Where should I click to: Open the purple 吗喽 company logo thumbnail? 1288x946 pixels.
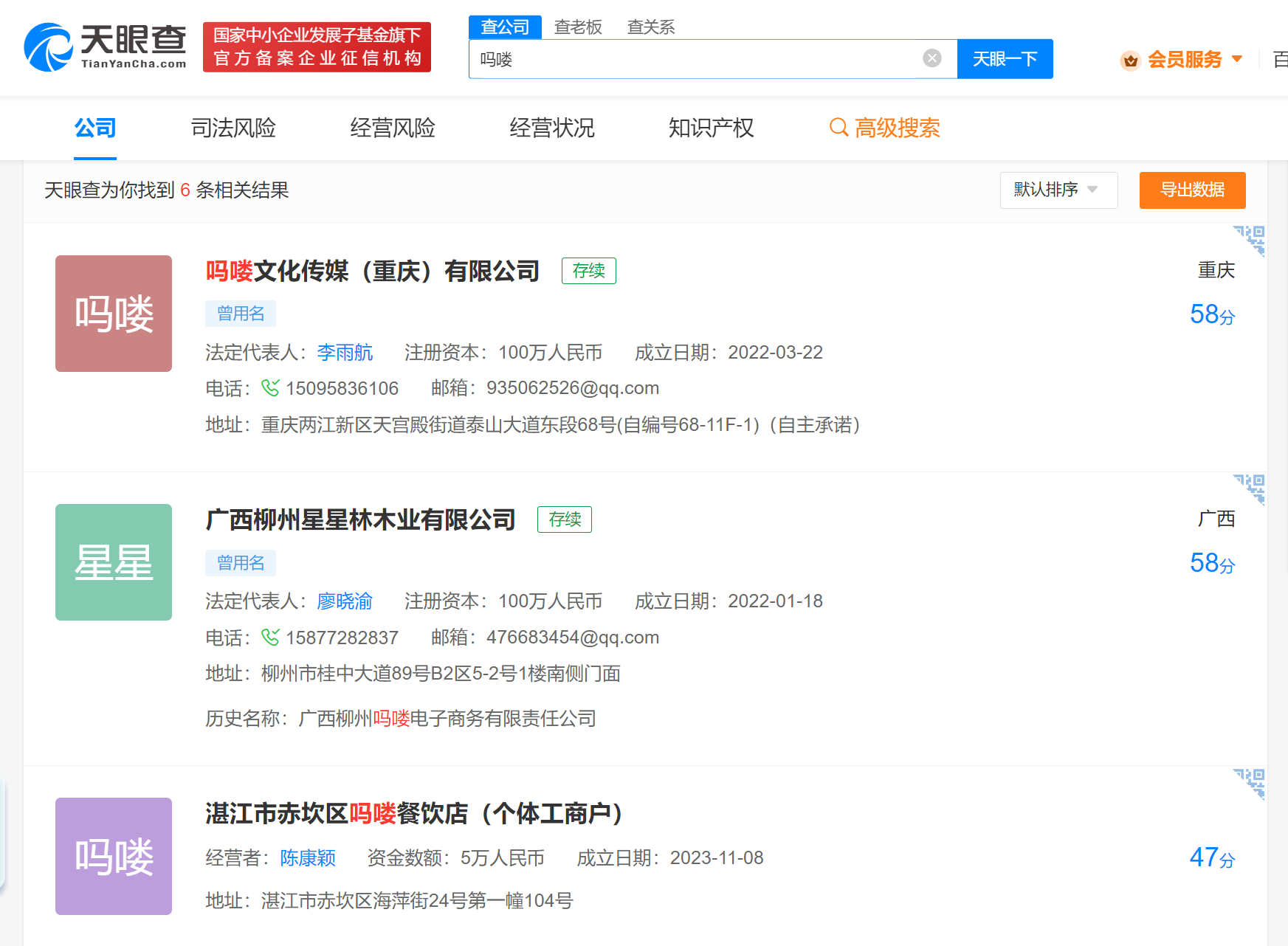(114, 856)
